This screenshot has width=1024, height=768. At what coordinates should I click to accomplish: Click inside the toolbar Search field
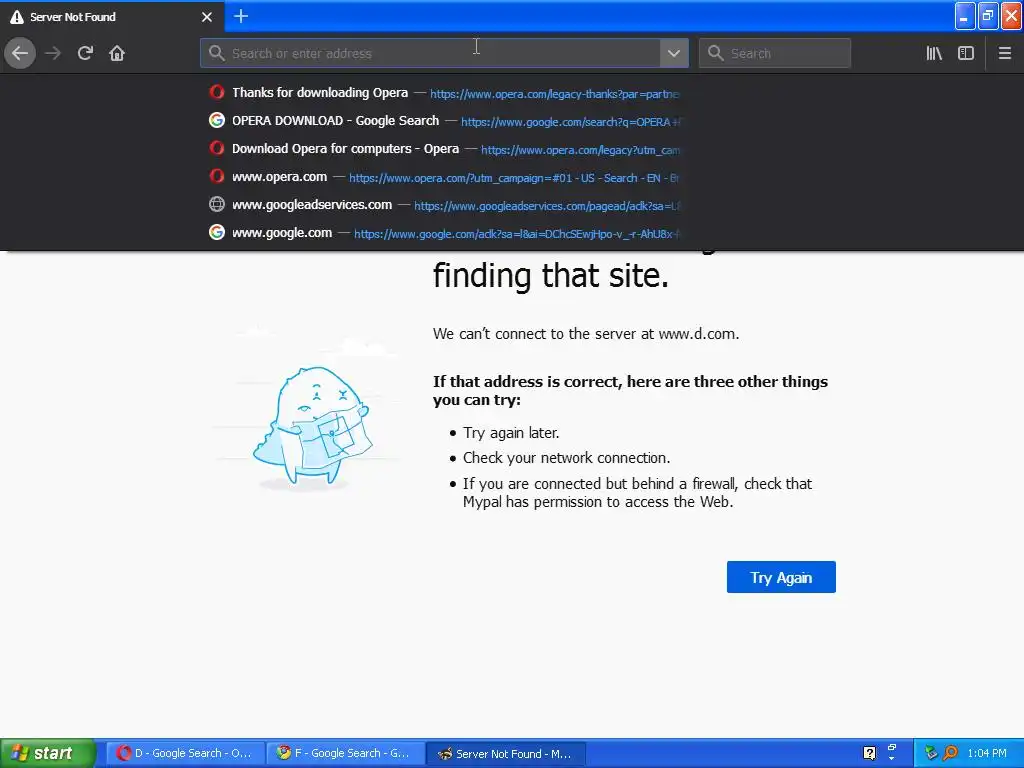pyautogui.click(x=775, y=53)
